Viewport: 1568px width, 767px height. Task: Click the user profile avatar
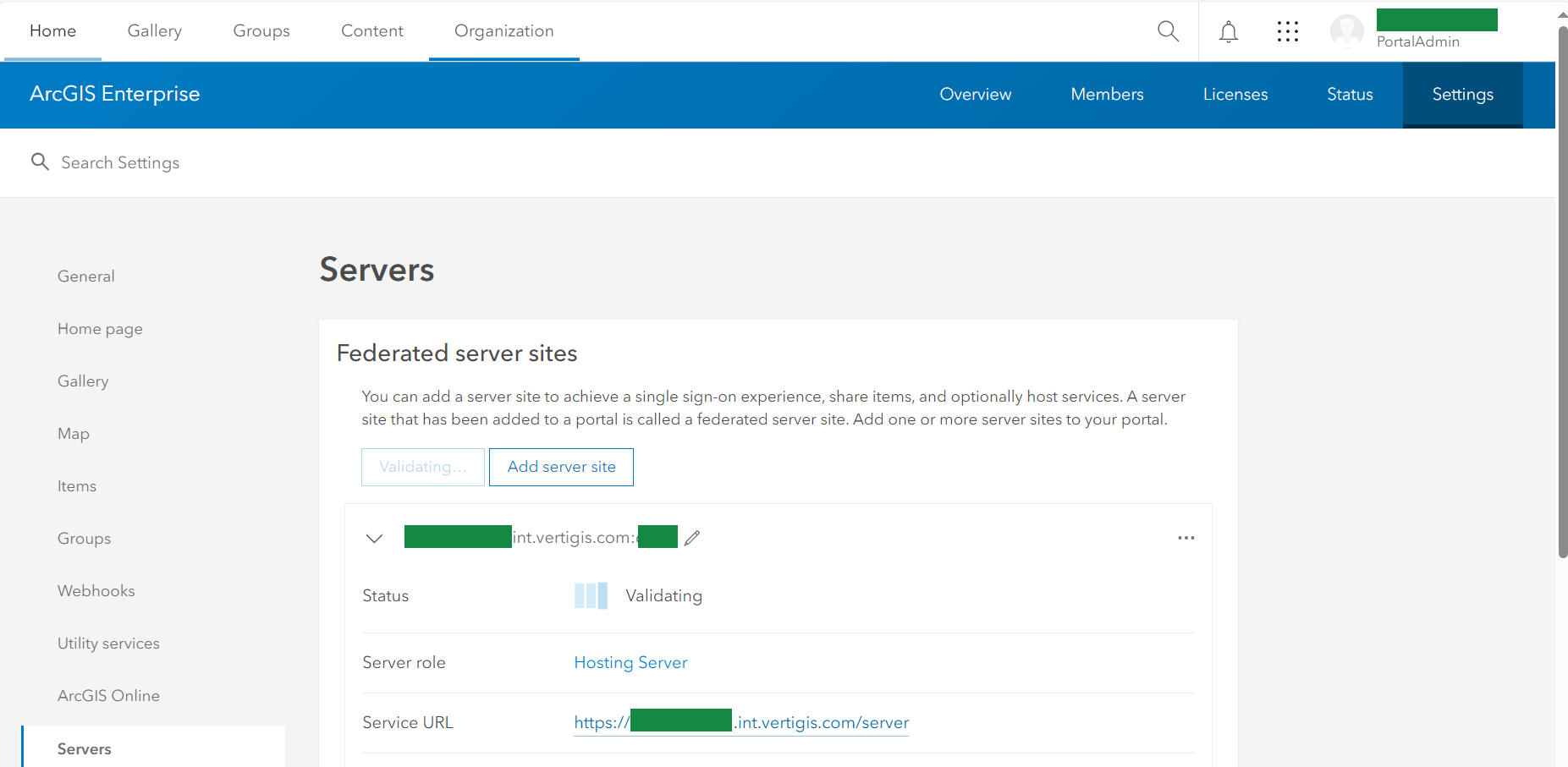(1346, 31)
